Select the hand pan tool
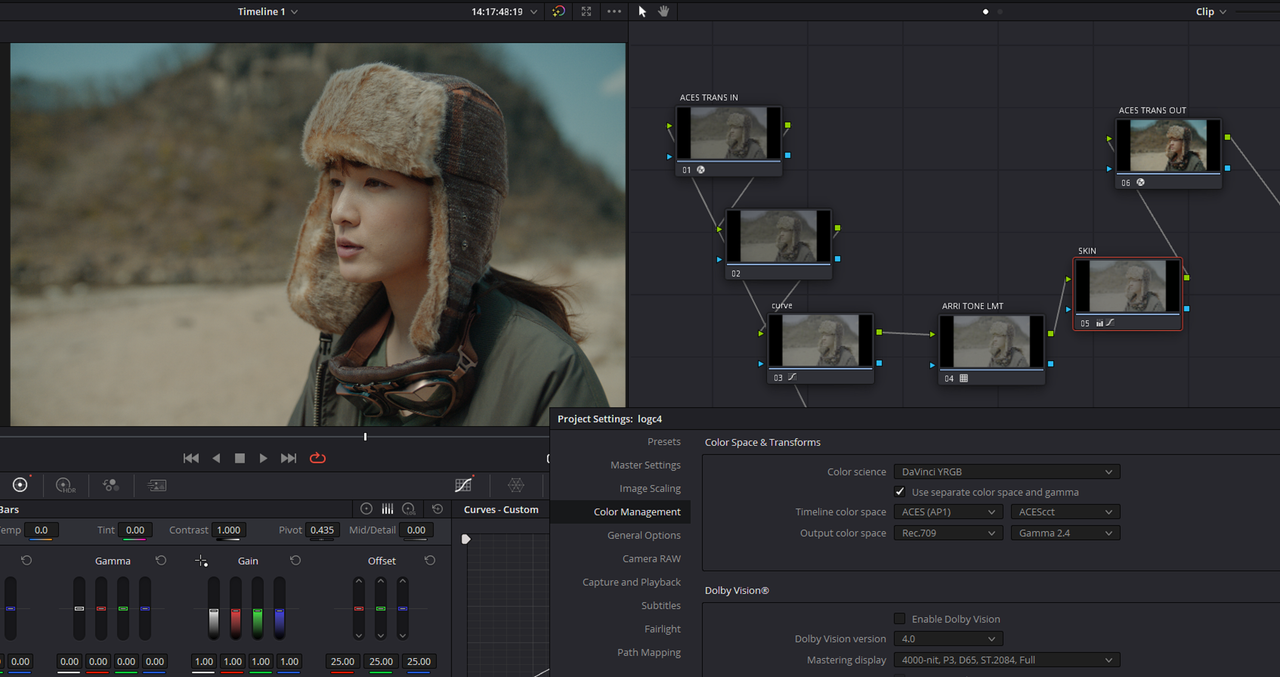The height and width of the screenshot is (677, 1280). tap(664, 11)
